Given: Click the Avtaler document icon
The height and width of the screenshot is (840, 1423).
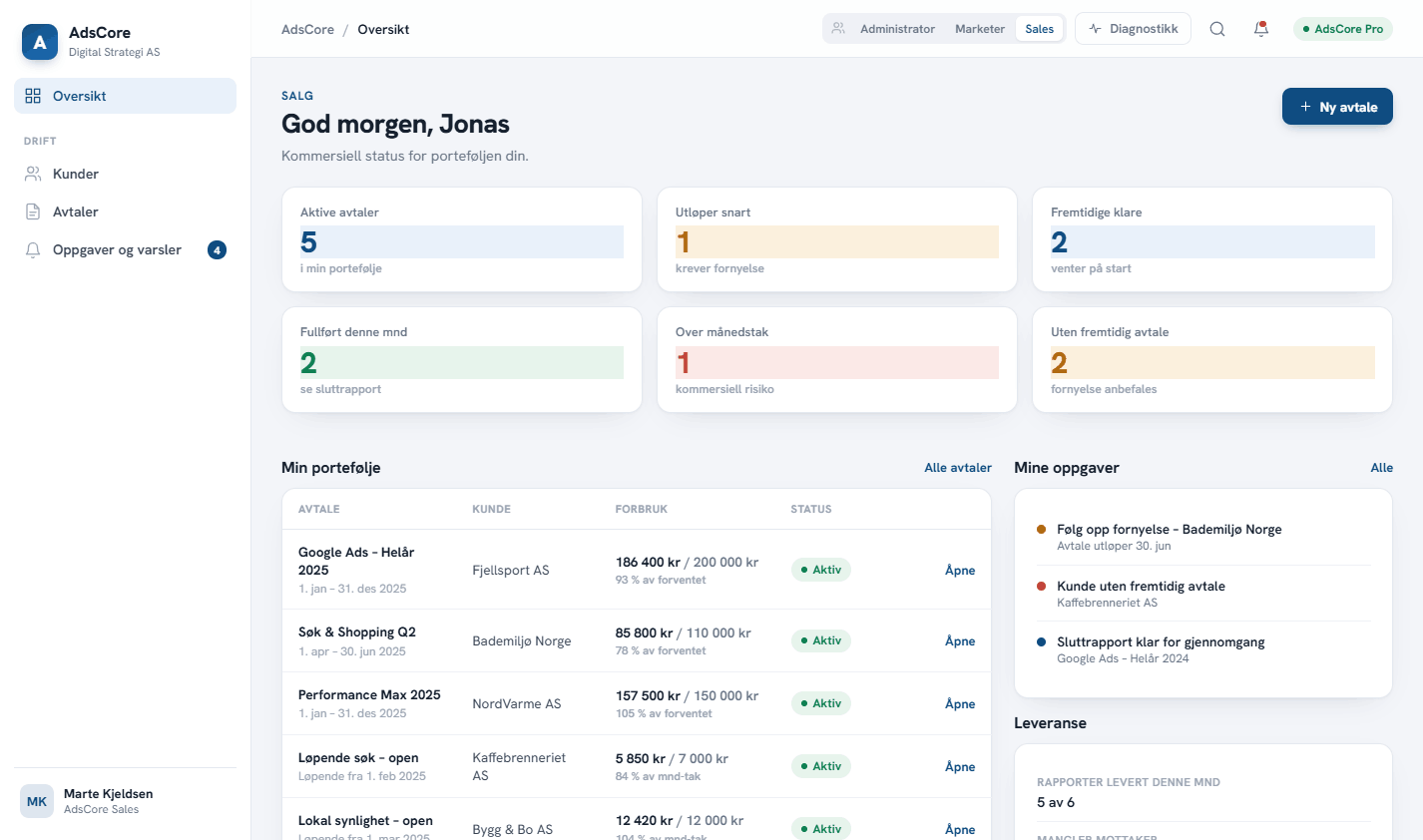Looking at the screenshot, I should pos(33,211).
